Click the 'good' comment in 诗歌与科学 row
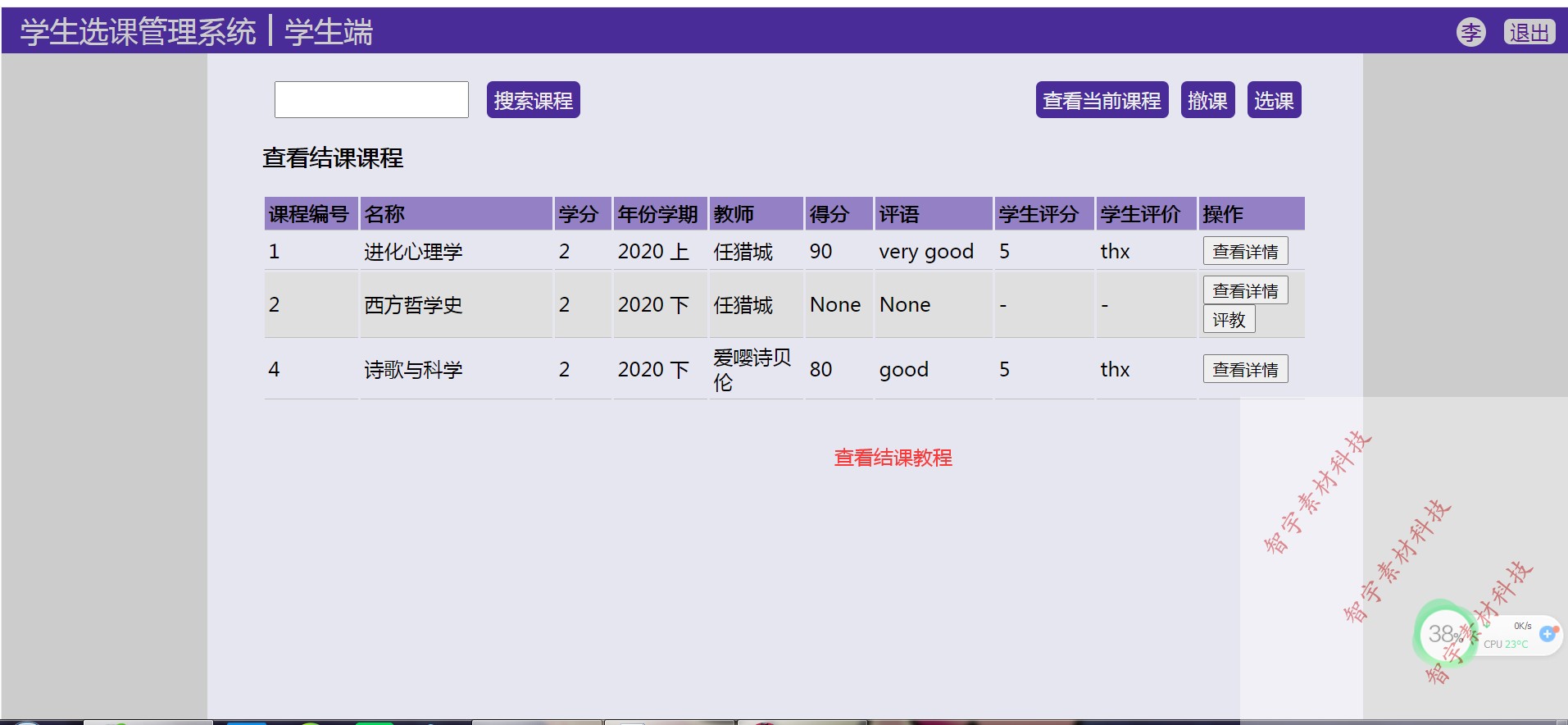 (x=934, y=369)
